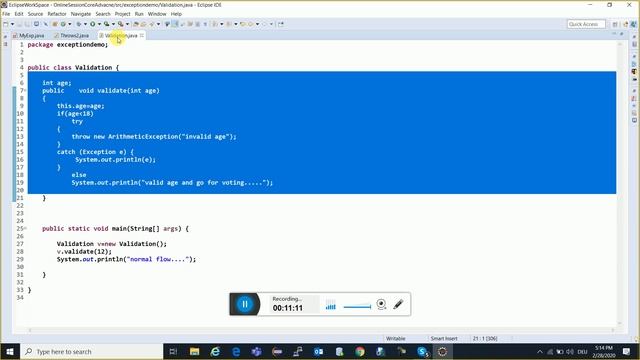
Task: Collapse the validate method fold marker
Action: pyautogui.click(x=25, y=91)
